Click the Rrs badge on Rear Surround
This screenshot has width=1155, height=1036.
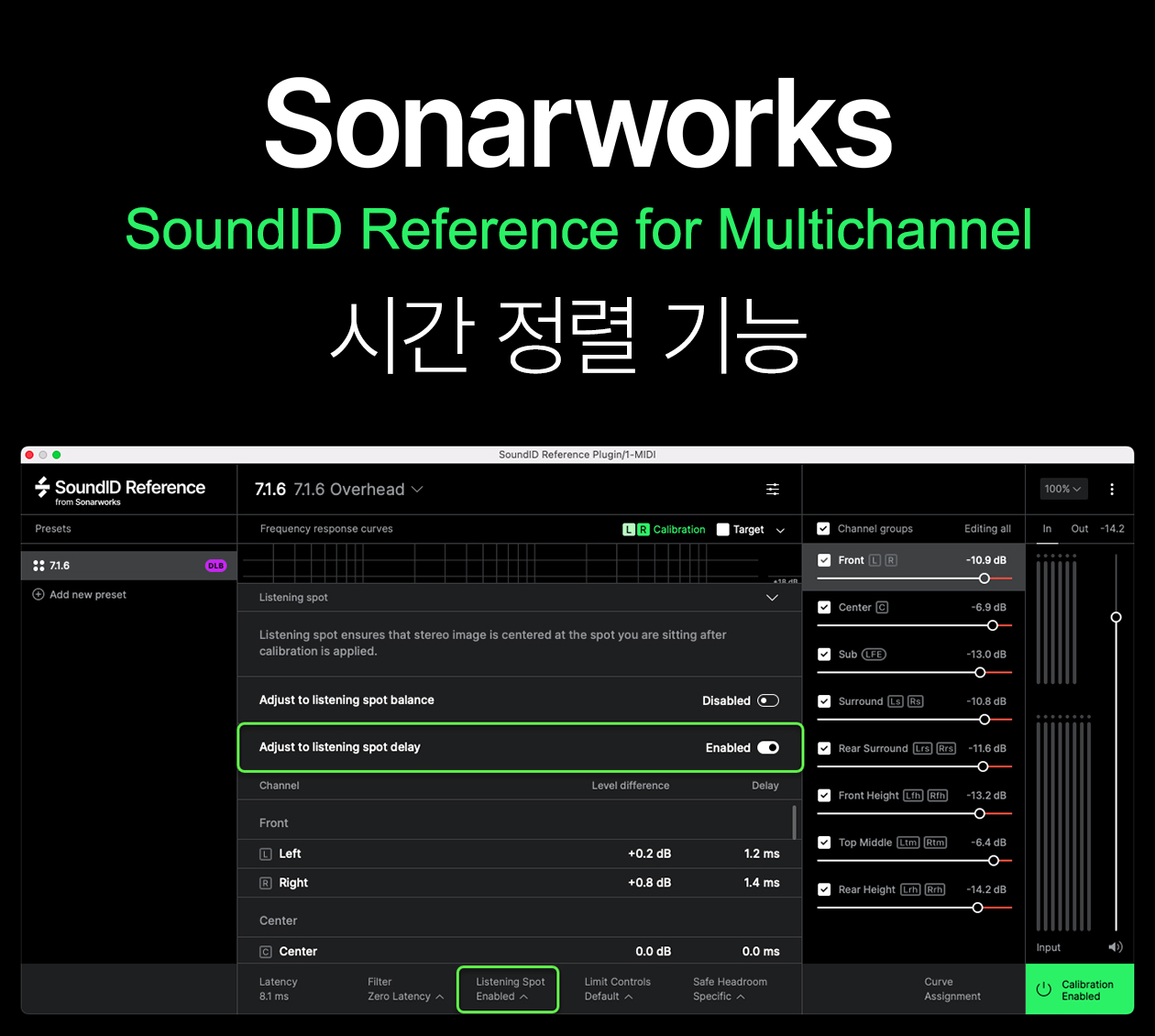pos(946,748)
